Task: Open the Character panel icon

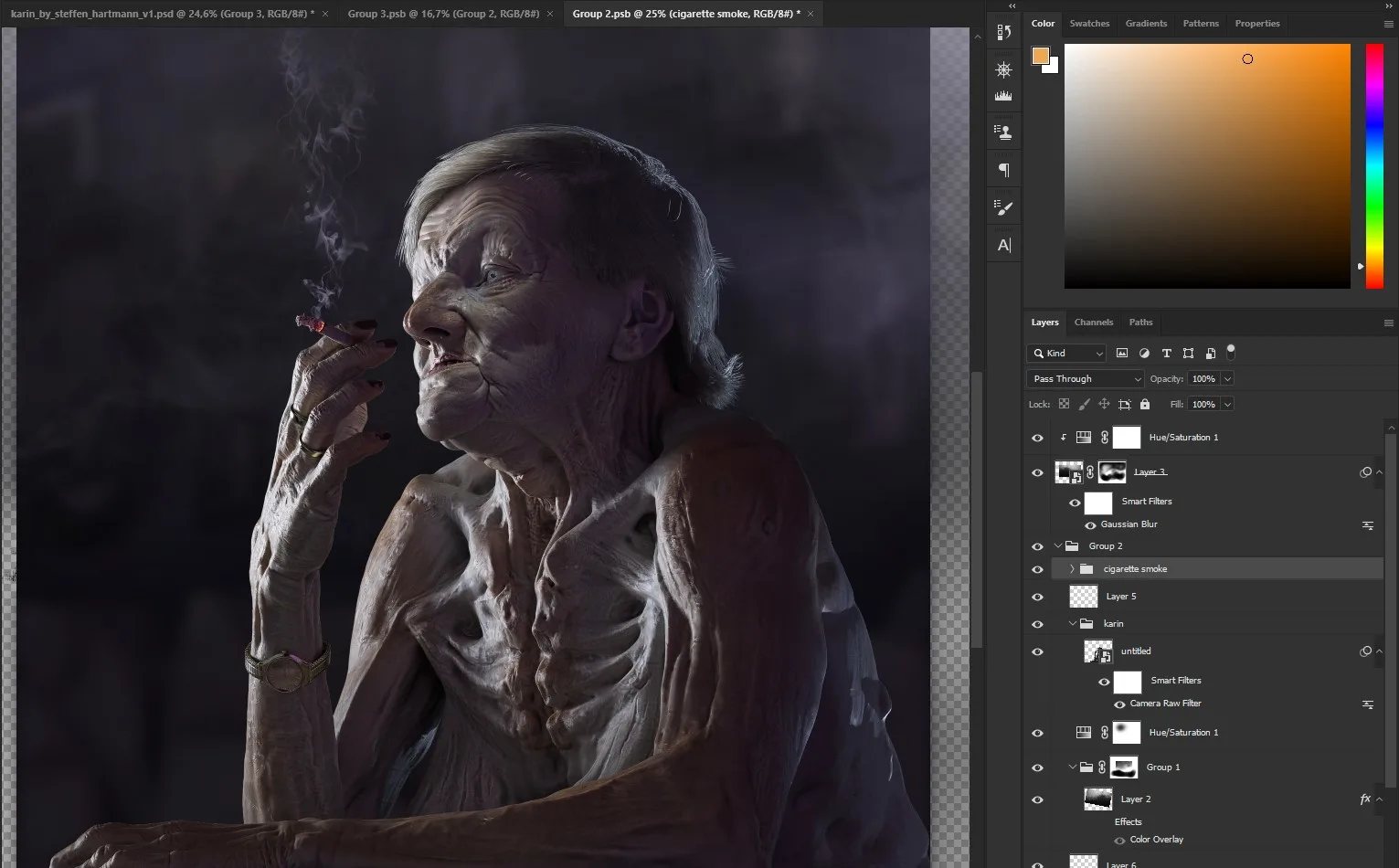Action: pyautogui.click(x=1003, y=245)
